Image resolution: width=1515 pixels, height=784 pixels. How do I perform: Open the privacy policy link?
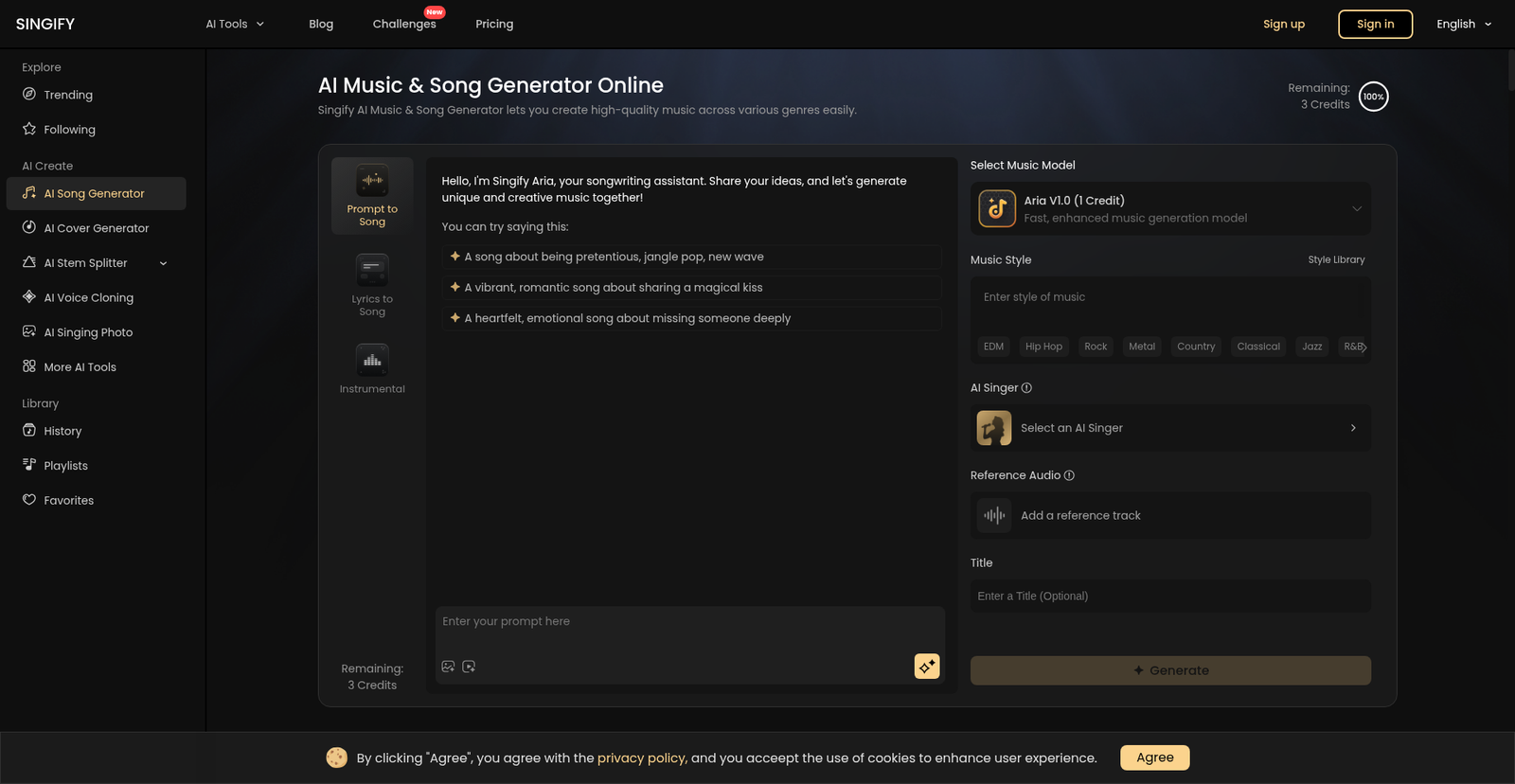point(641,758)
